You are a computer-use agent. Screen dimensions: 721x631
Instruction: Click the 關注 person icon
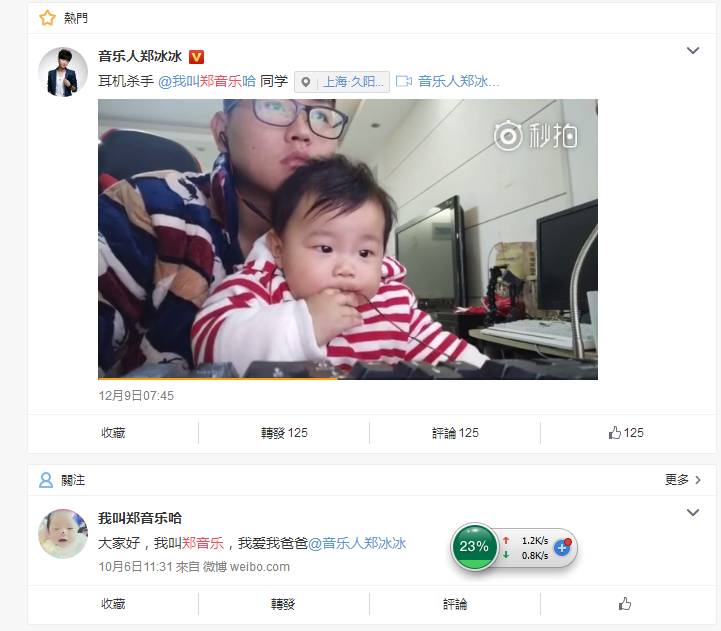tap(46, 480)
